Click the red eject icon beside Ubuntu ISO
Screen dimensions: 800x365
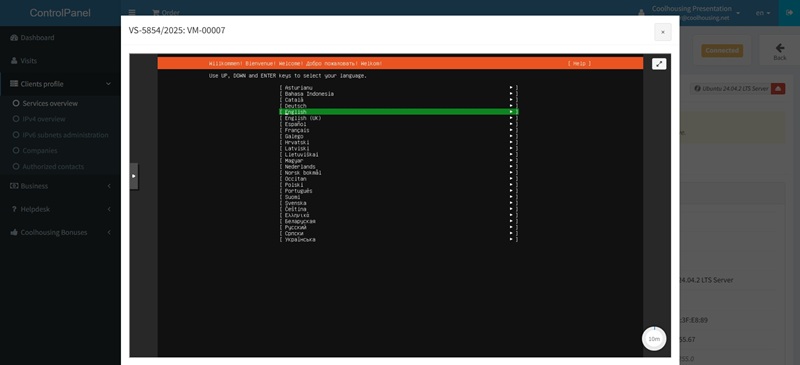pyautogui.click(x=778, y=88)
